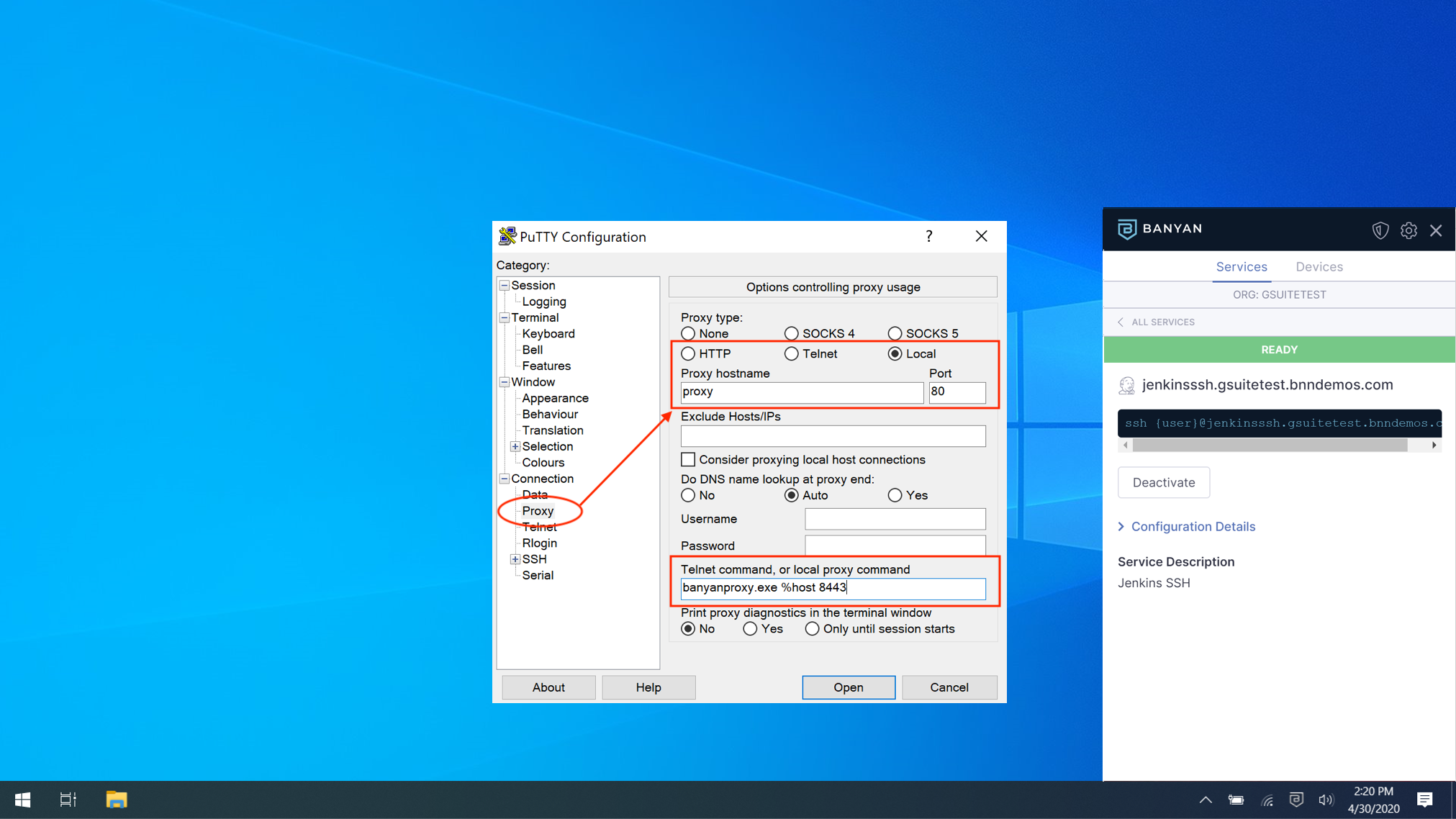Set DNS lookup at proxy end to Auto
Screen dimensions: 1456x819
pos(792,495)
